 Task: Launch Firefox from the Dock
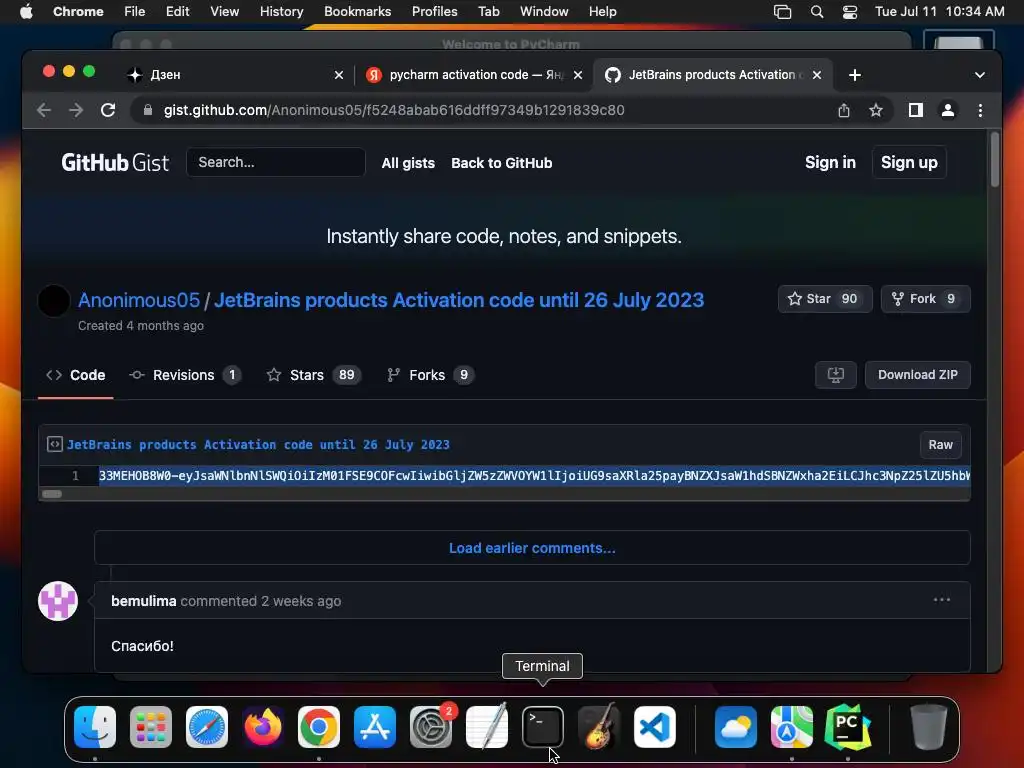[263, 727]
